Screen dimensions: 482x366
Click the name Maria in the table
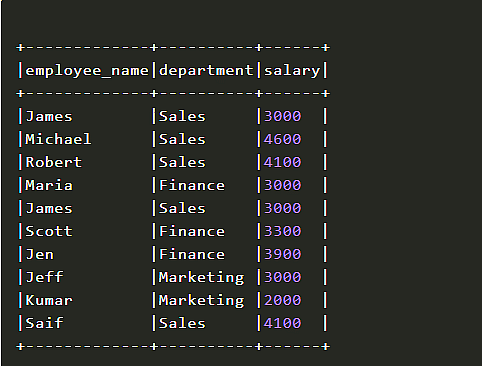point(49,185)
